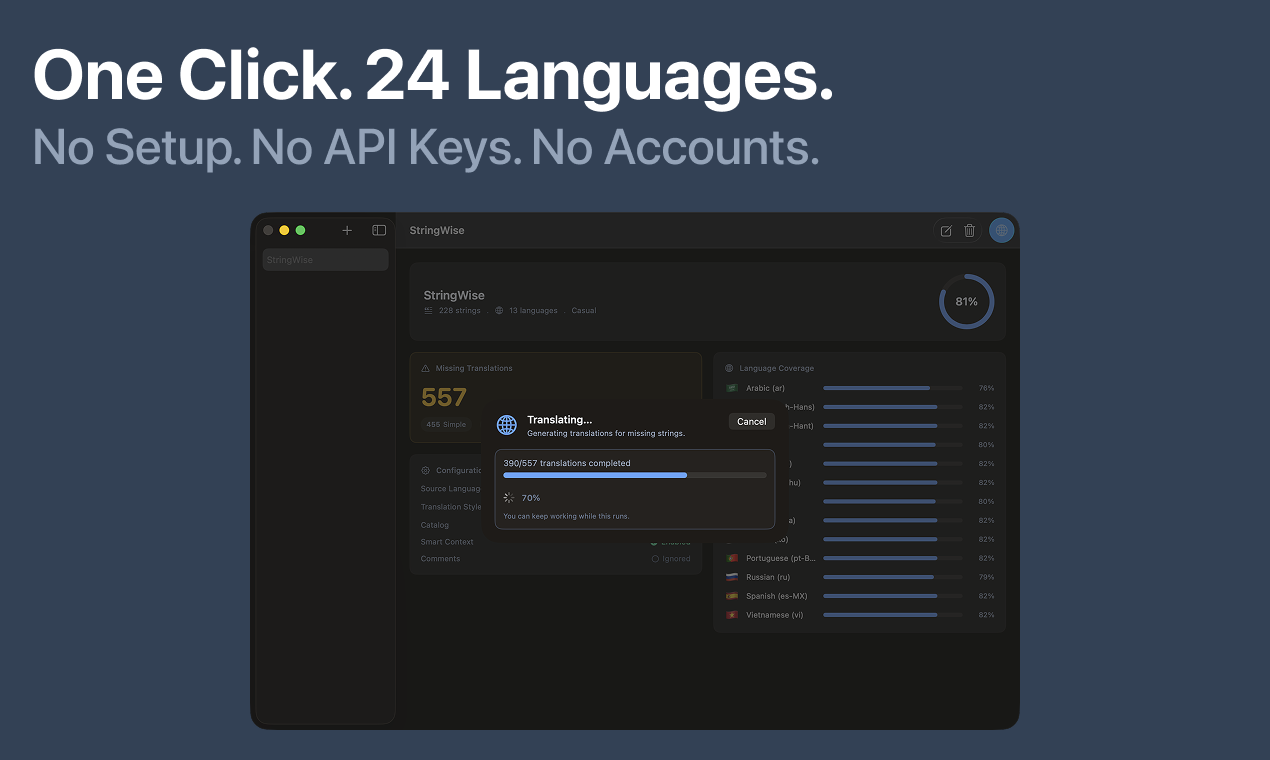Click the 'Casual' style label
1270x760 pixels.
coord(584,311)
